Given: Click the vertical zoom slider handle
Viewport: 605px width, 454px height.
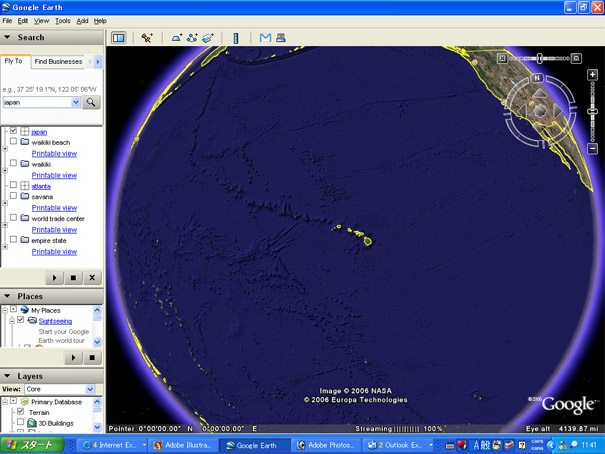Looking at the screenshot, I should (x=592, y=111).
